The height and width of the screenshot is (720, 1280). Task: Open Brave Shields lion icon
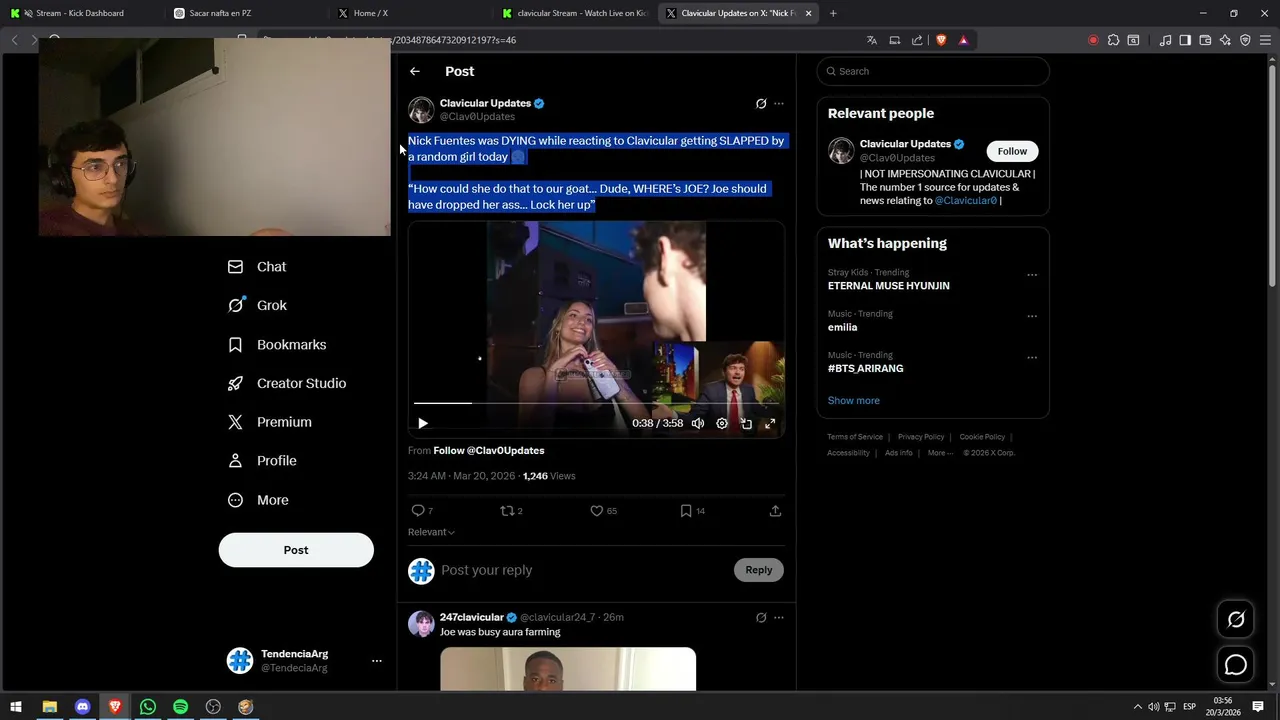pyautogui.click(x=941, y=40)
